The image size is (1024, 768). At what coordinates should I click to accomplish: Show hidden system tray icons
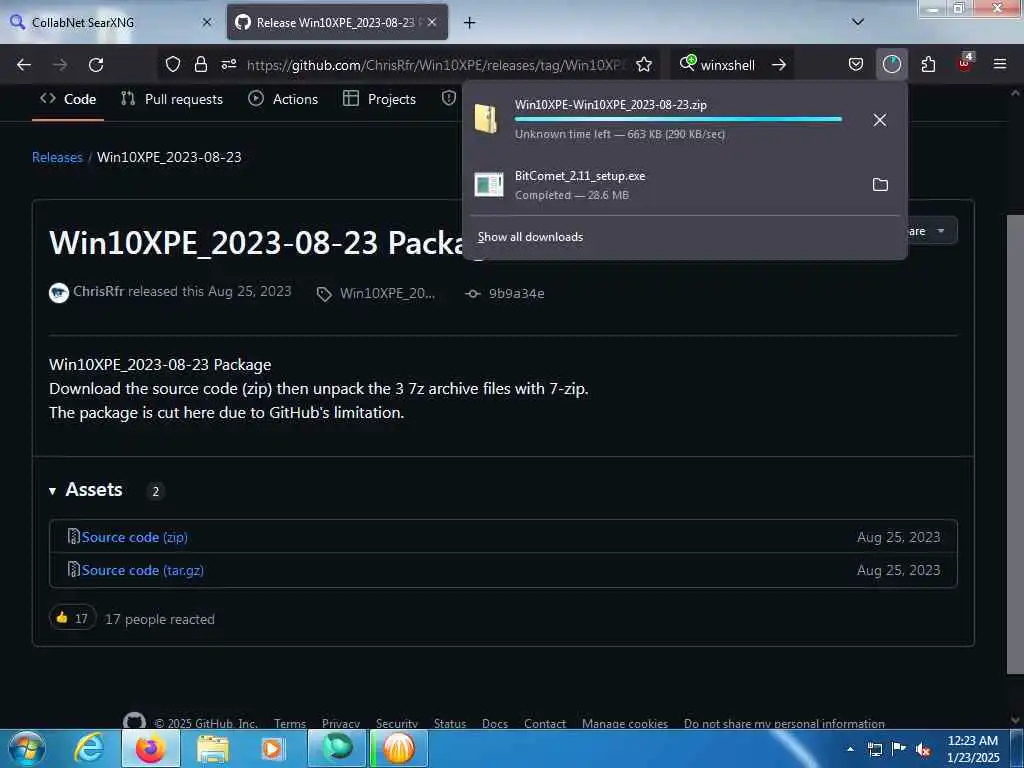pos(850,749)
